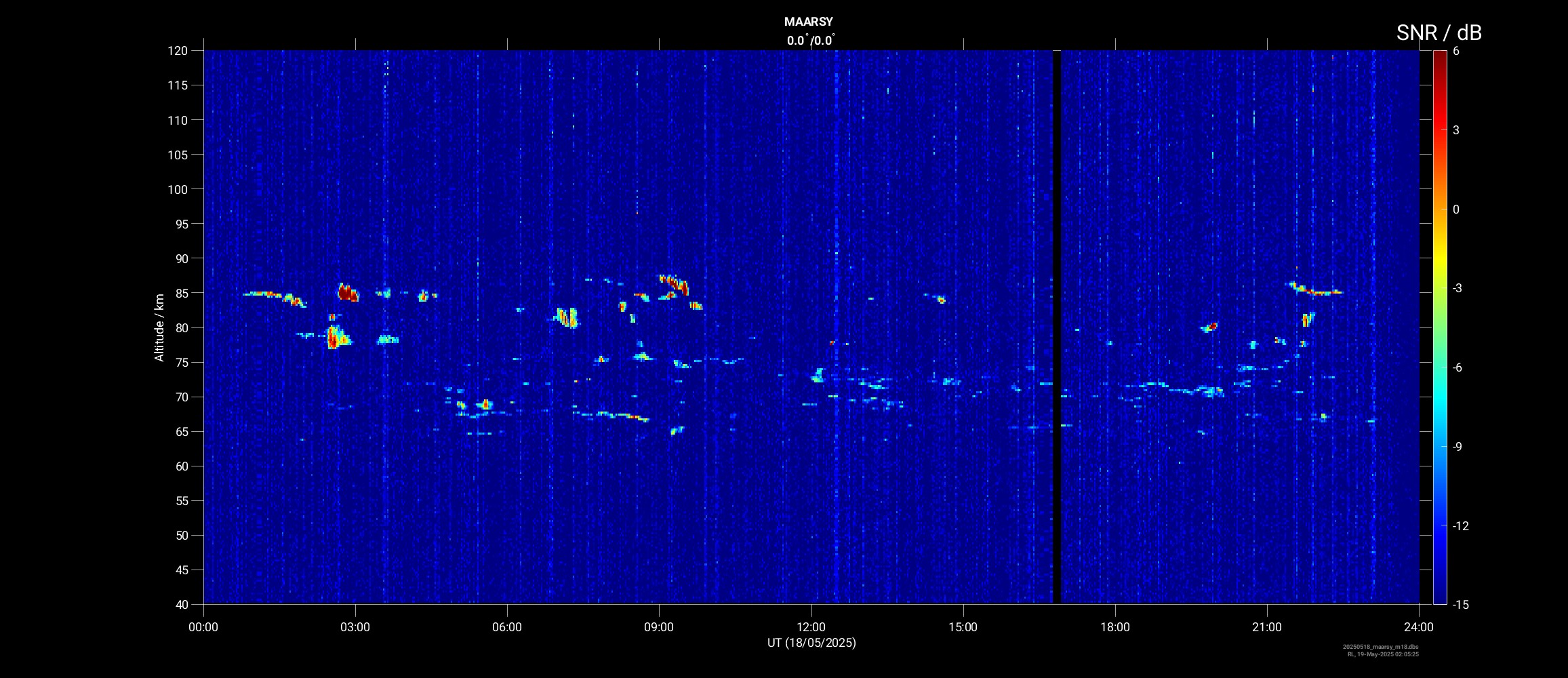Click the UT (18/05/2025) axis label
This screenshot has height=678, width=1568.
point(811,643)
